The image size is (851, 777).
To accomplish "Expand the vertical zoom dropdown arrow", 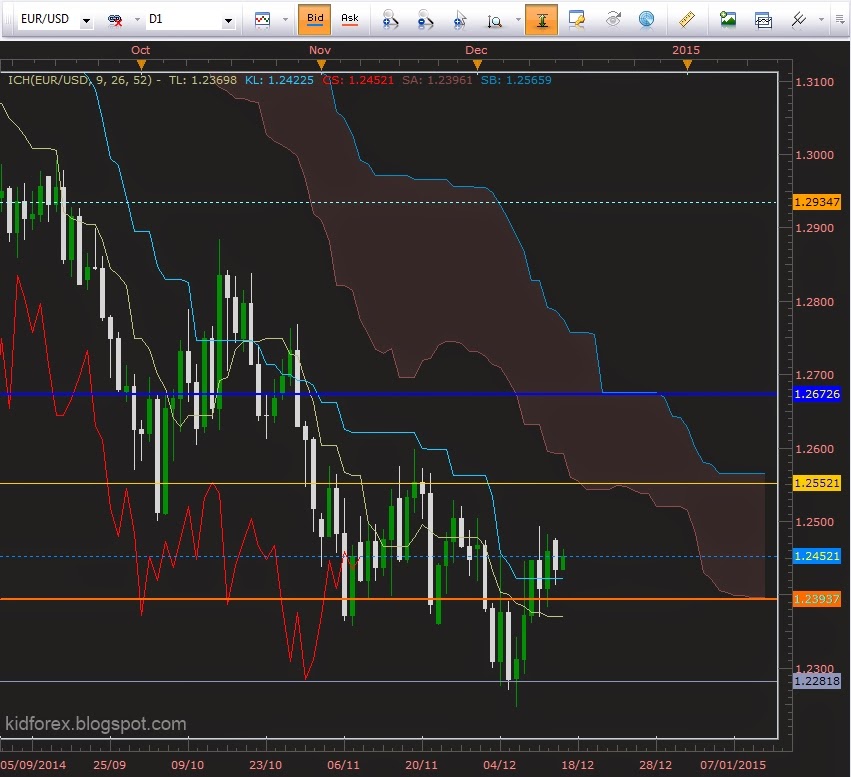I will click(x=518, y=20).
